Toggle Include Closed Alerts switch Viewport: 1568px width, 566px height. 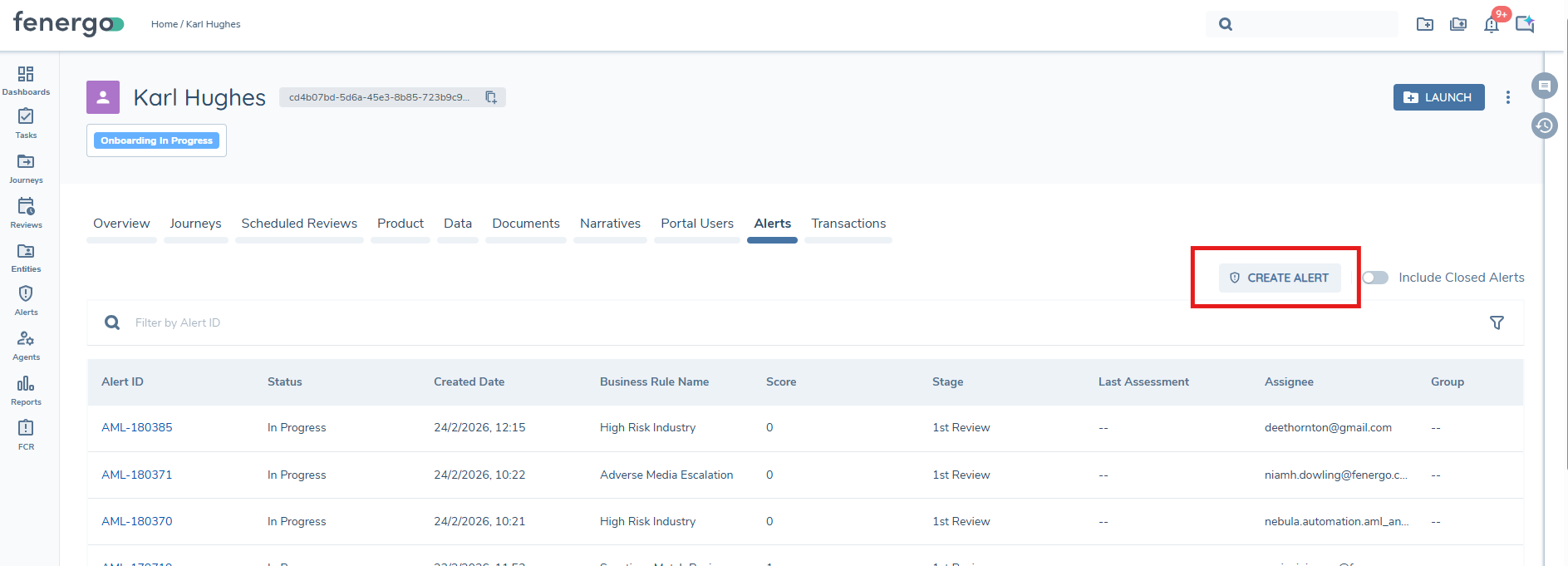1375,278
